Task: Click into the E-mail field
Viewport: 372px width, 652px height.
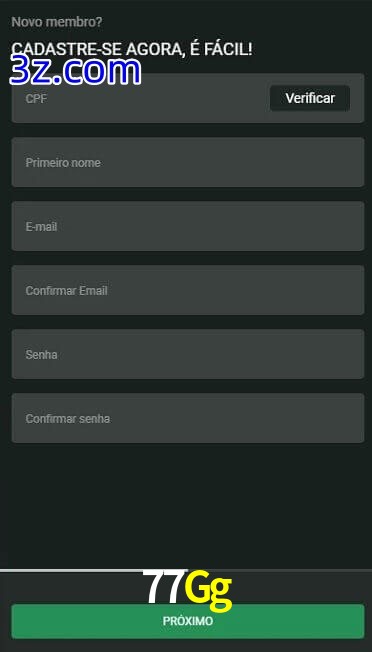Action: click(188, 226)
